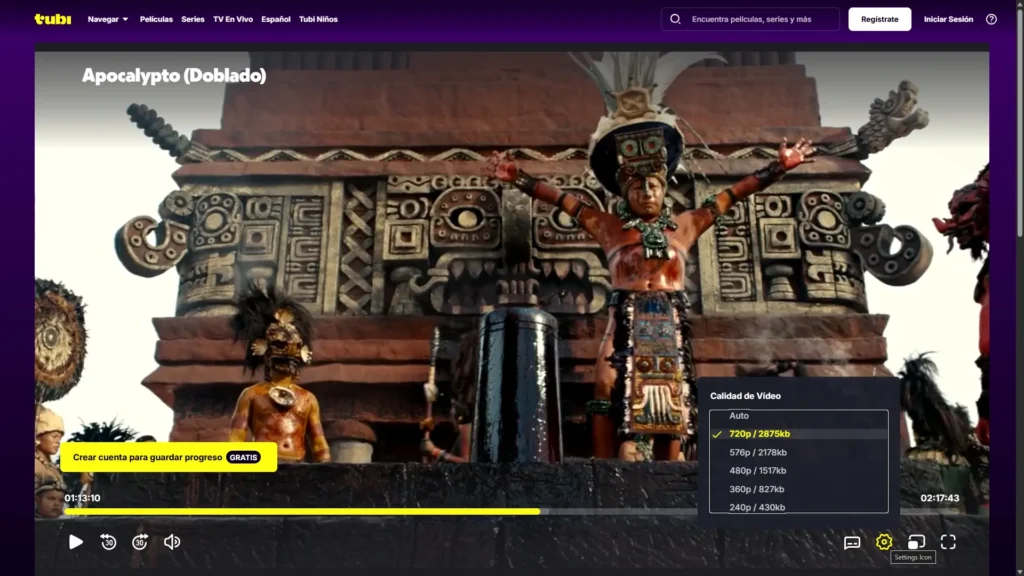Mute the video volume

coord(172,542)
